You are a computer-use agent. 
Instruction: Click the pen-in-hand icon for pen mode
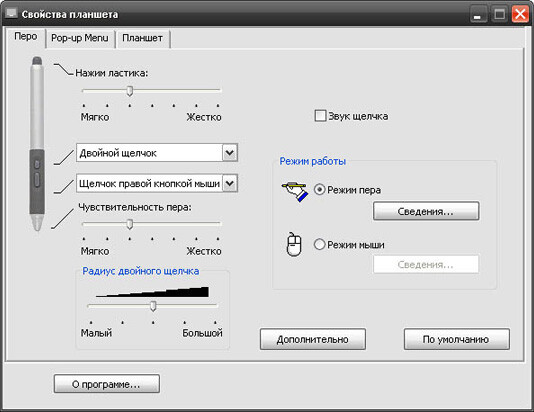[295, 192]
